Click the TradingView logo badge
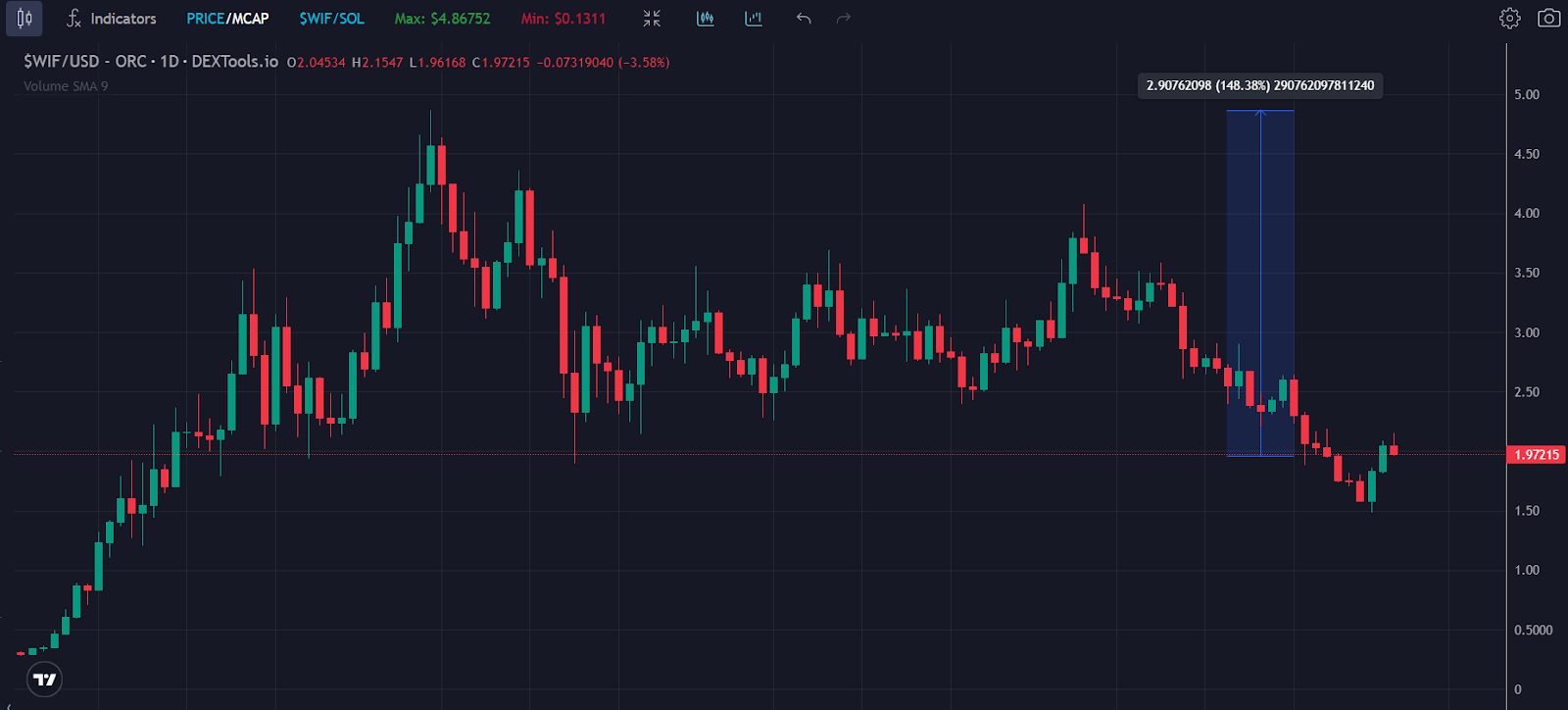Viewport: 1568px width, 710px height. pyautogui.click(x=45, y=680)
